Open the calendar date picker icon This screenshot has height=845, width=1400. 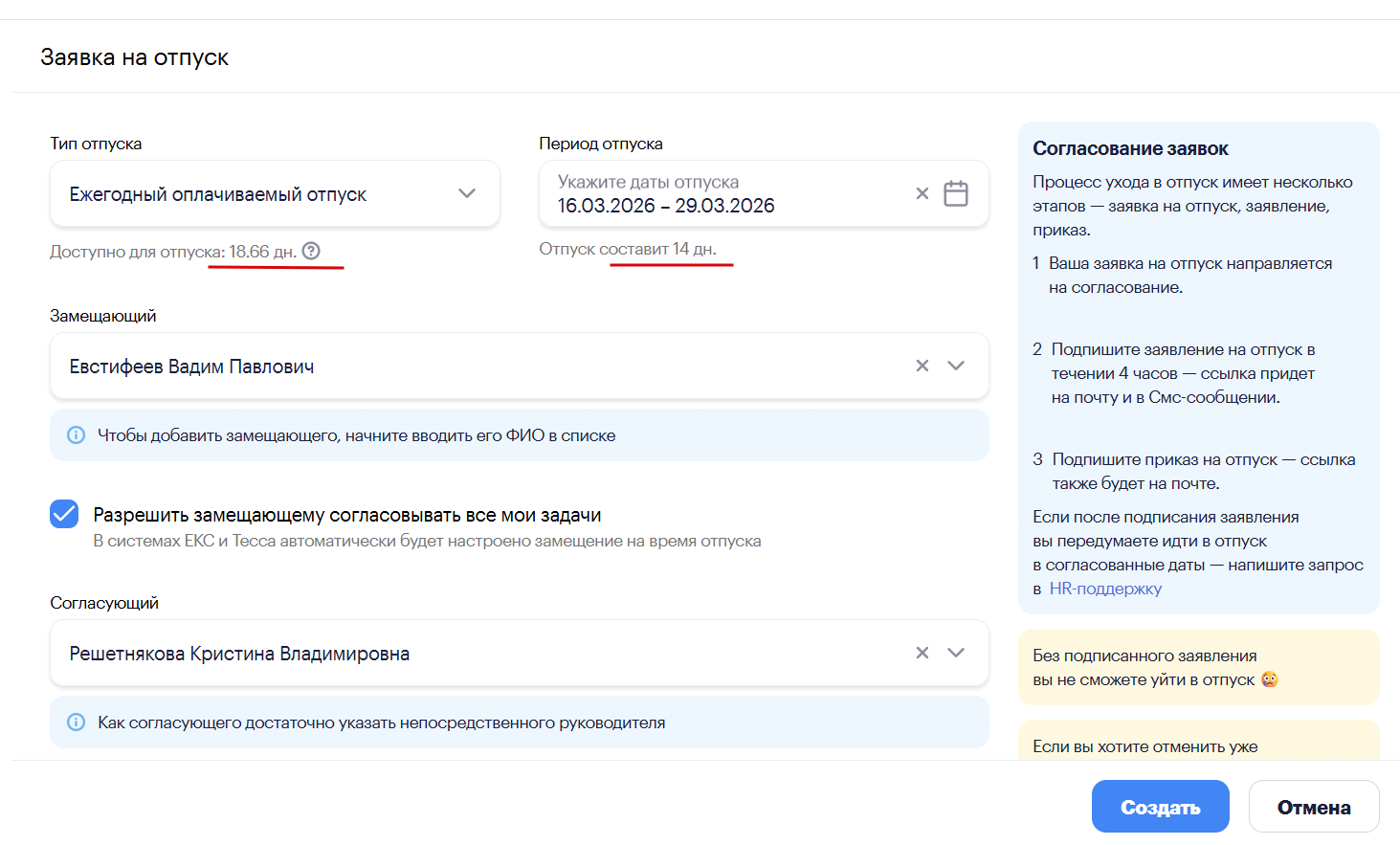tap(956, 193)
